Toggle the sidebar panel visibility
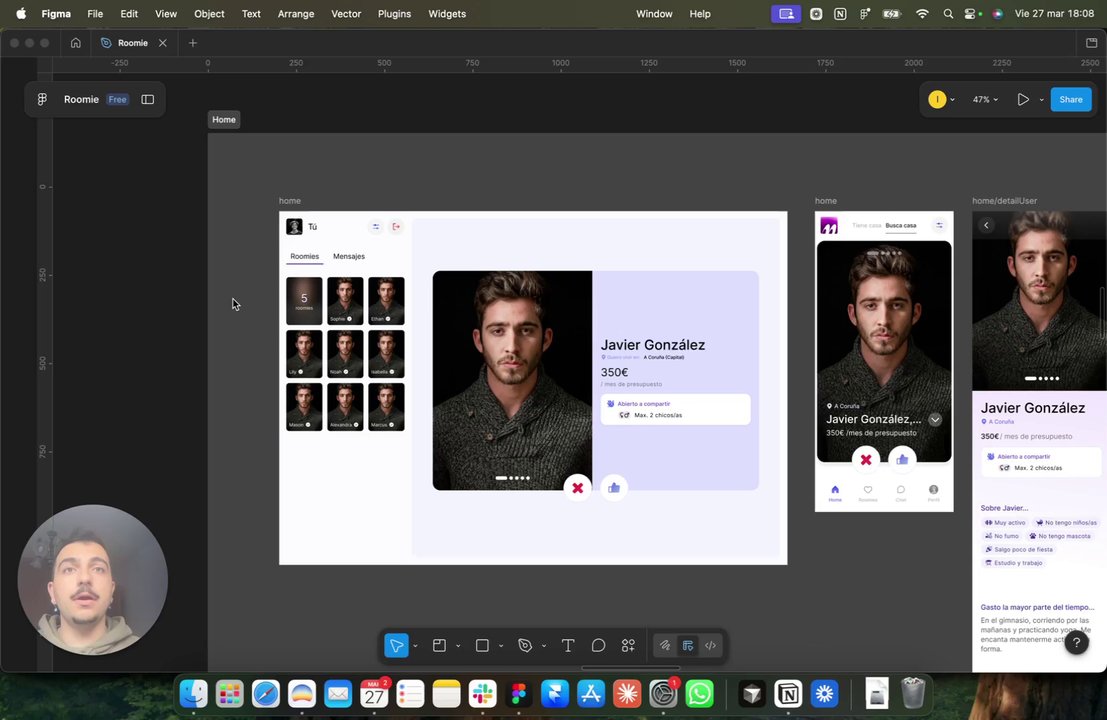This screenshot has width=1107, height=720. 148,99
